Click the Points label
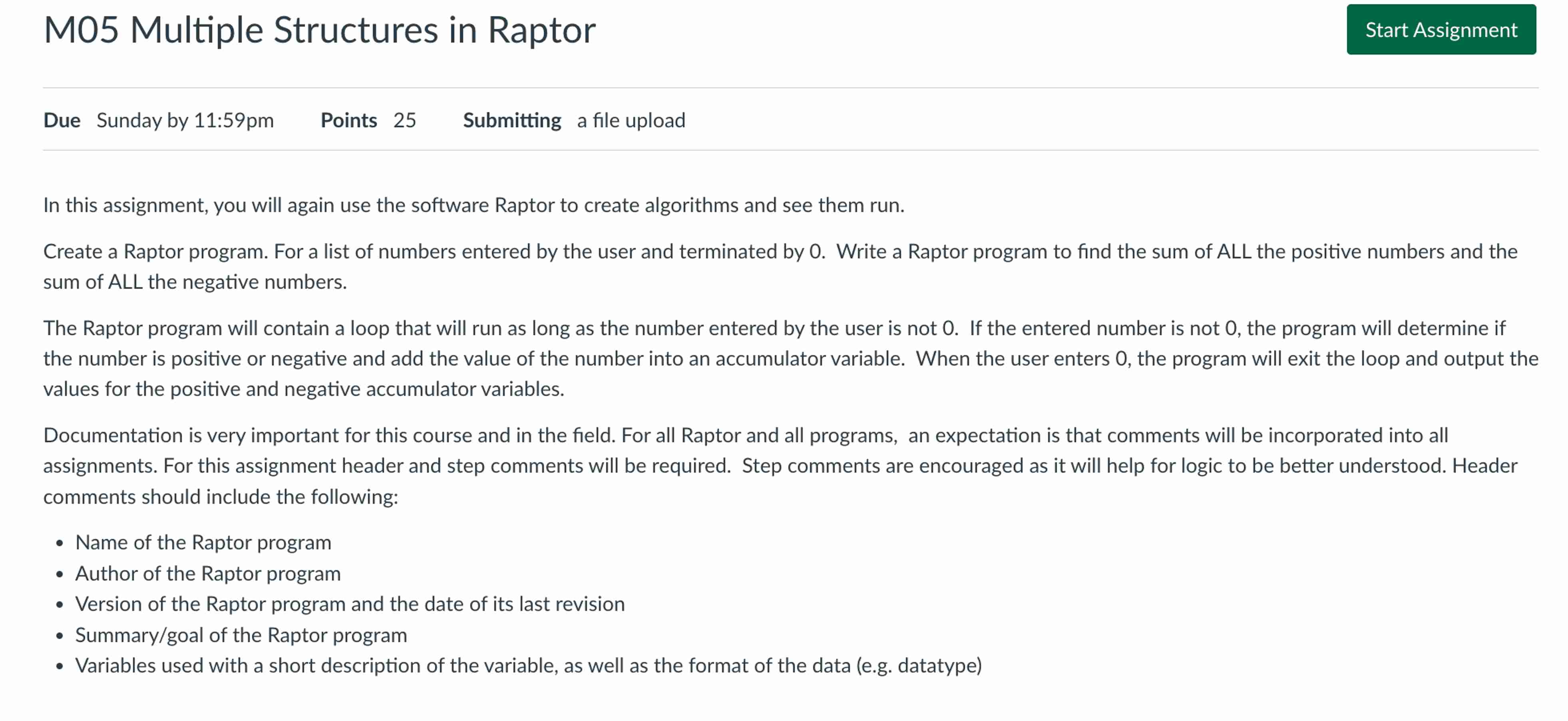The image size is (1568, 721). (348, 120)
